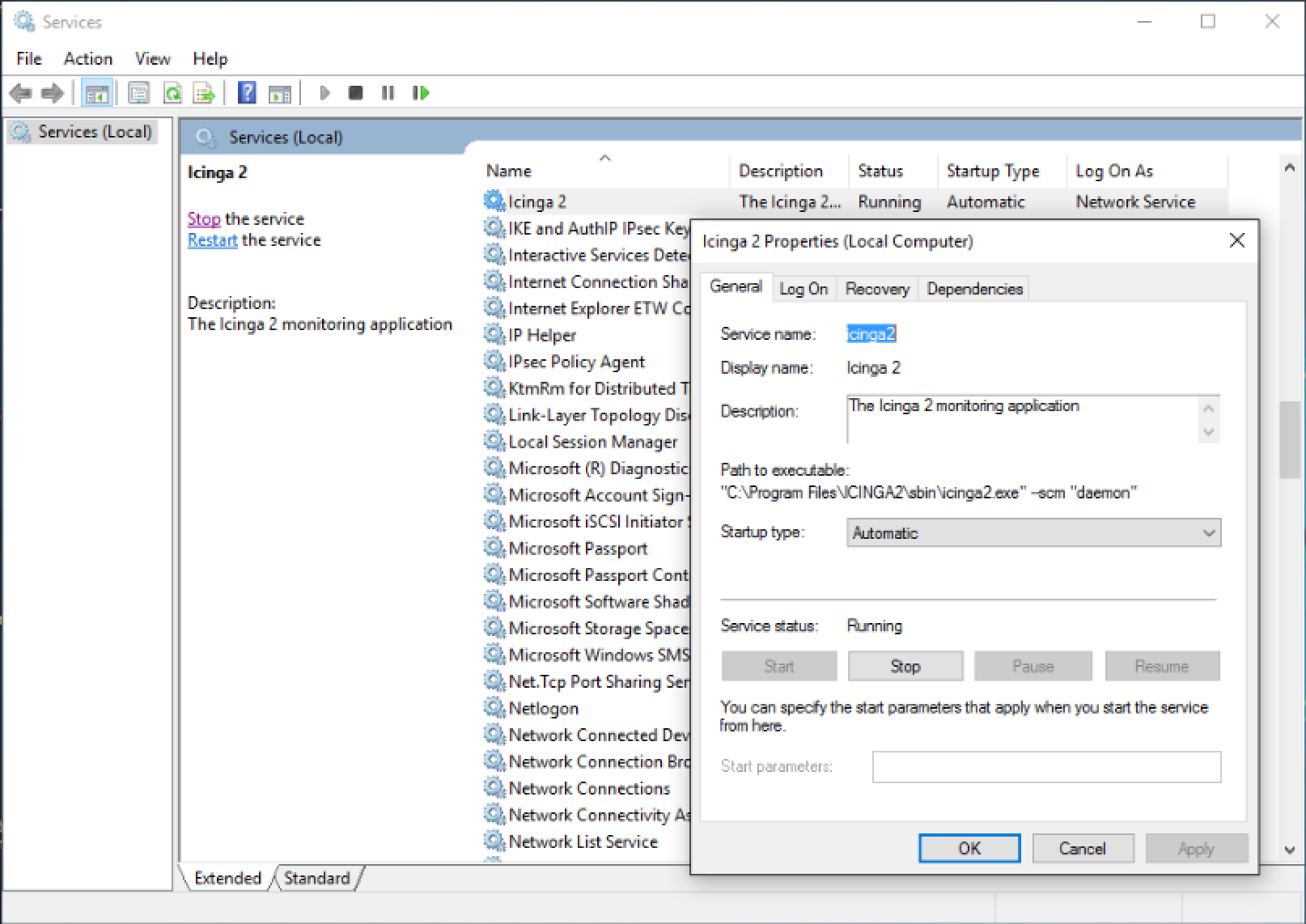Click the Refresh toolbar icon
Screen dimensions: 1306x924
point(172,94)
